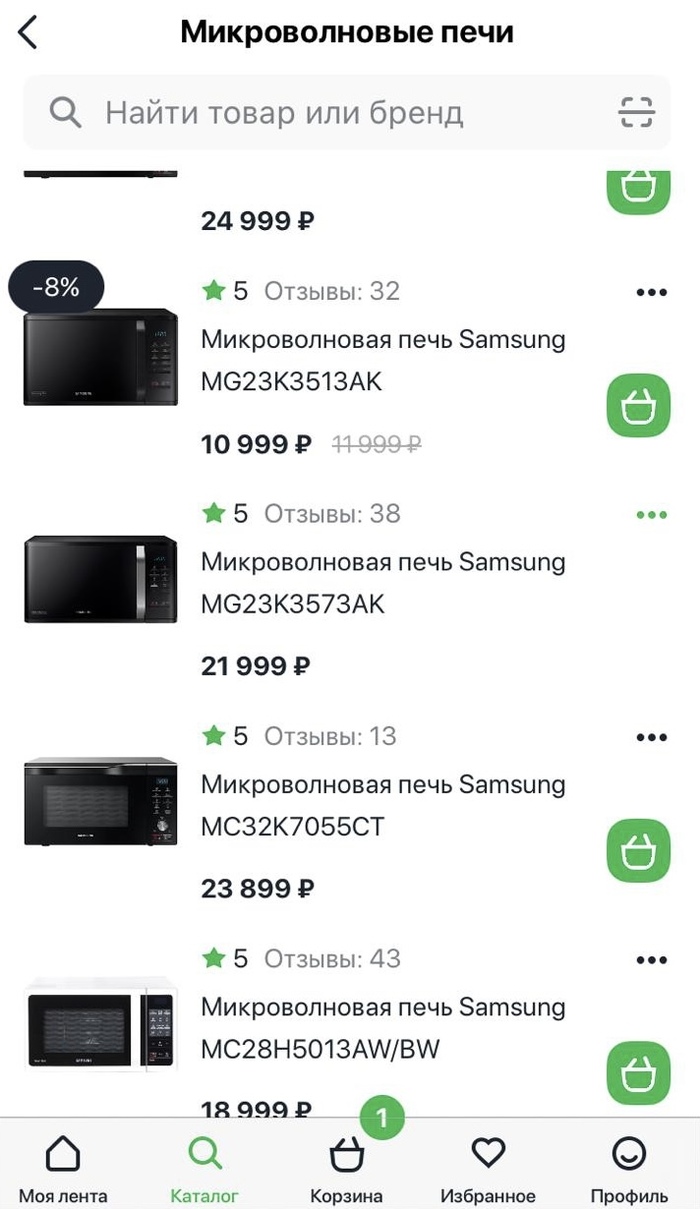Open the green three-dots menu for MG23K3573AK
Screen dimensions: 700x1209
point(651,515)
